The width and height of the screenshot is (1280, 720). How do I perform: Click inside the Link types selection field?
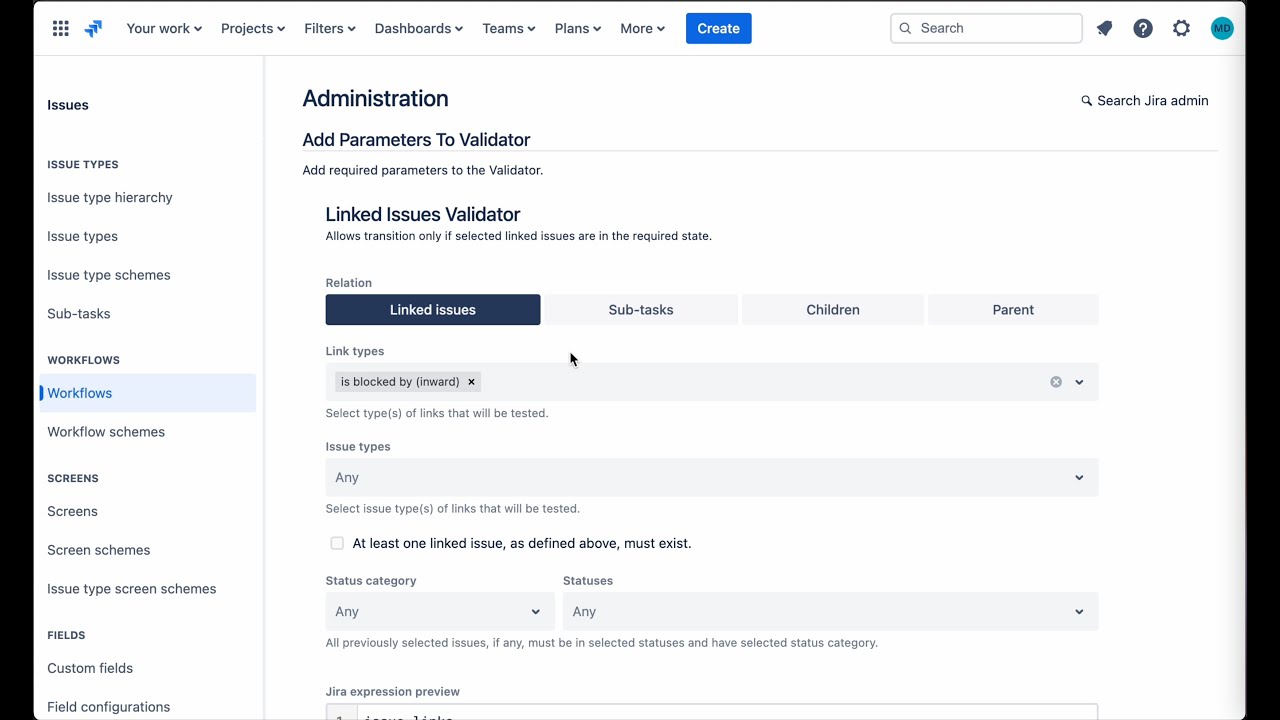point(712,382)
